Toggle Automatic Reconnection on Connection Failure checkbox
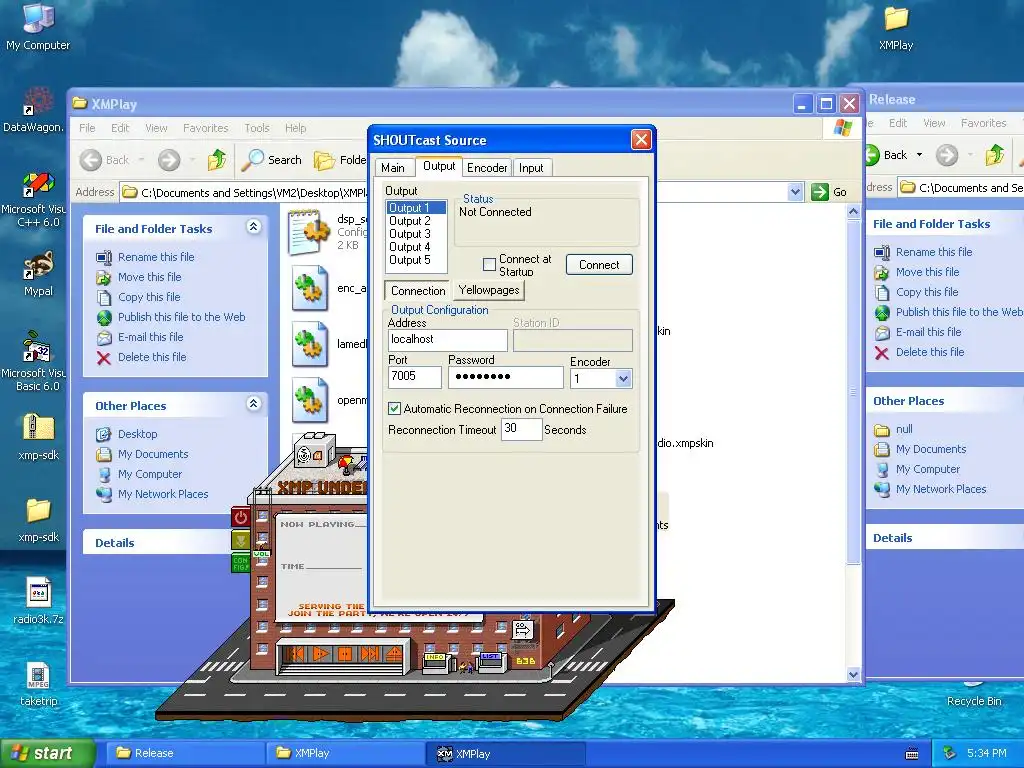This screenshot has width=1024, height=768. 394,409
